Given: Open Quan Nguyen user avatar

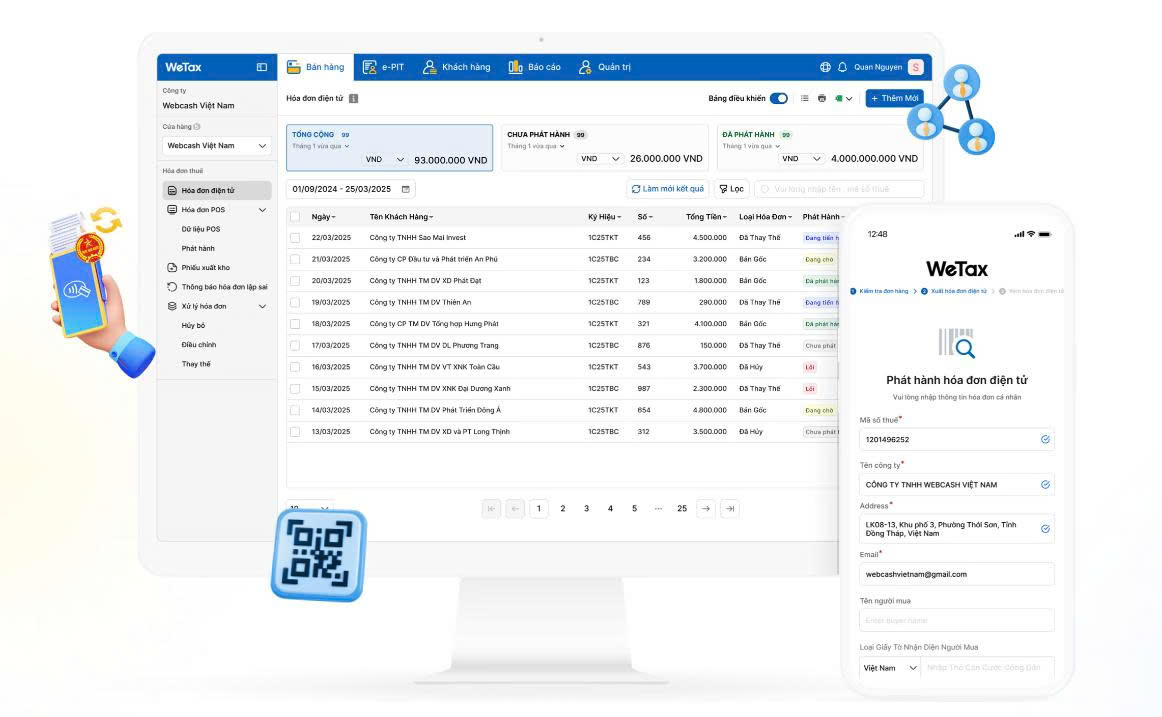Looking at the screenshot, I should click(x=916, y=67).
